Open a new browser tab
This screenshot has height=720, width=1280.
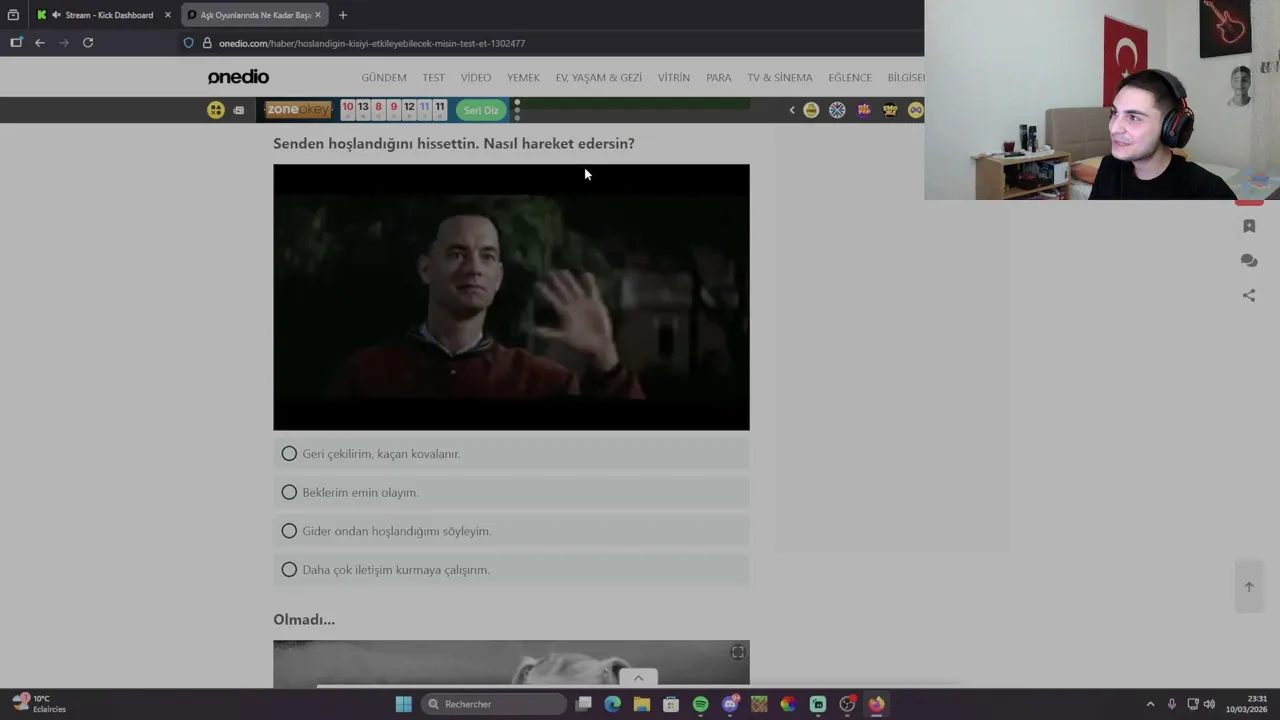(343, 15)
